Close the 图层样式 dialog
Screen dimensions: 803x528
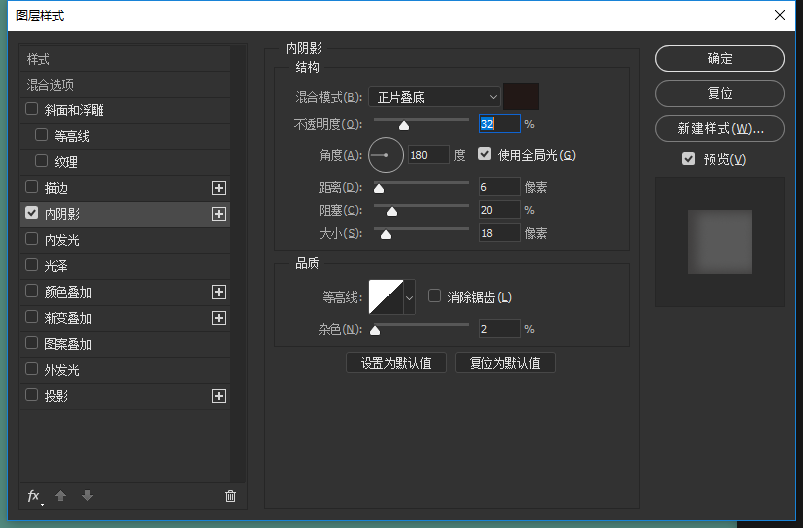click(779, 15)
